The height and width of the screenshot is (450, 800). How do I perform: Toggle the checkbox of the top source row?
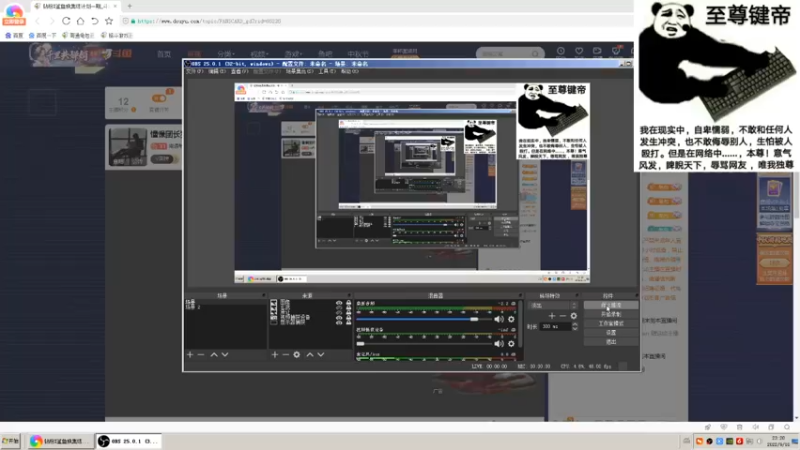click(274, 303)
